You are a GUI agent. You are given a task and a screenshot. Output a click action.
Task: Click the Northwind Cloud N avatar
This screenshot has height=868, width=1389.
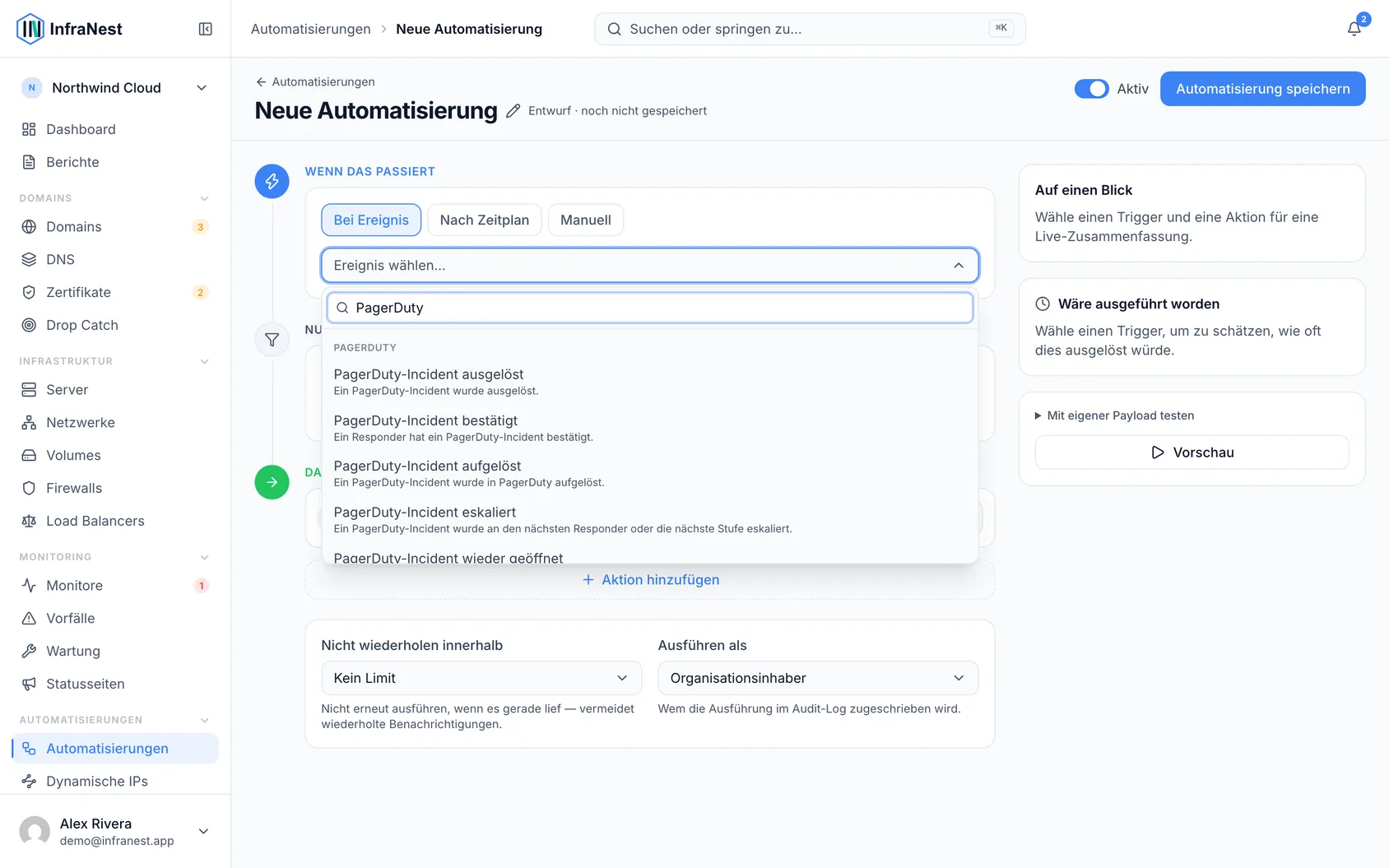click(x=31, y=88)
